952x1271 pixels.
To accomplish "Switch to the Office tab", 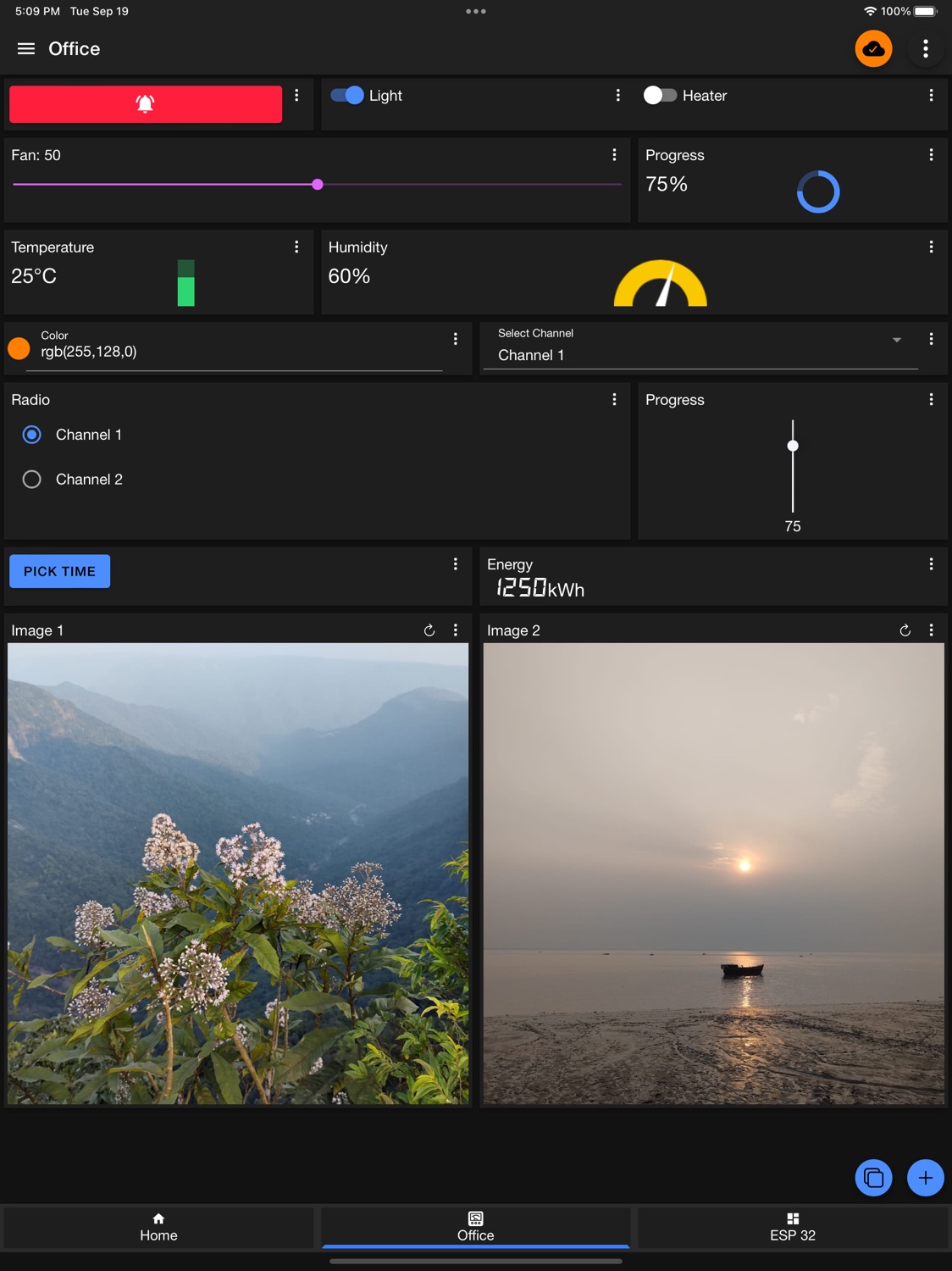I will point(476,1227).
